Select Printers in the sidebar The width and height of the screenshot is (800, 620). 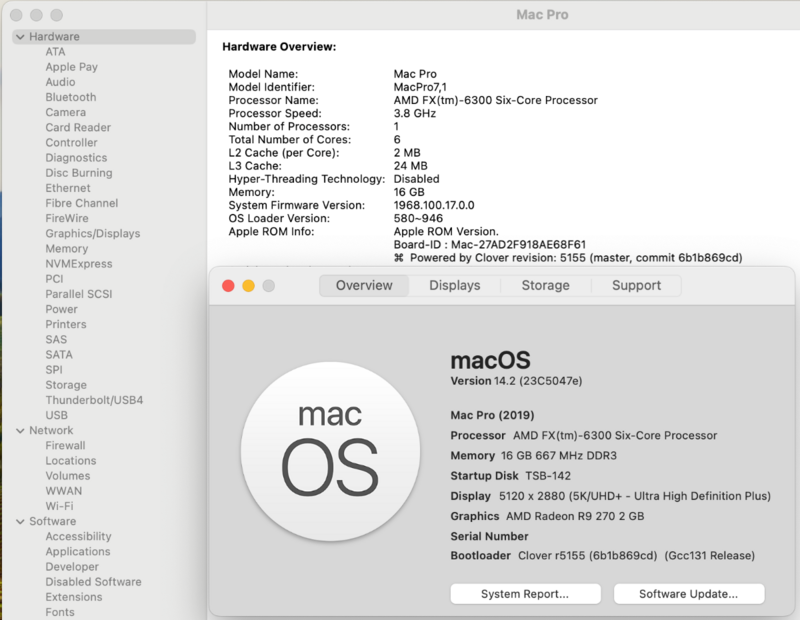point(65,325)
